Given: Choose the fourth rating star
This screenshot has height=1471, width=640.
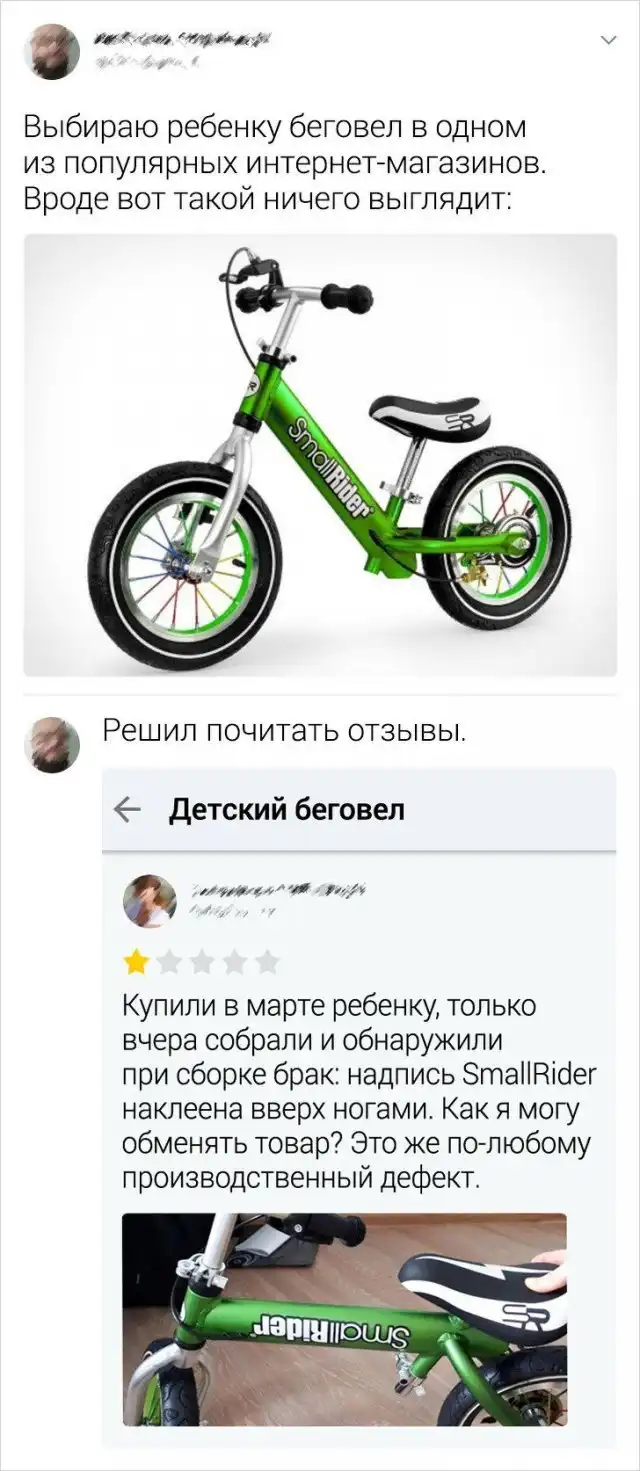Looking at the screenshot, I should pyautogui.click(x=234, y=963).
